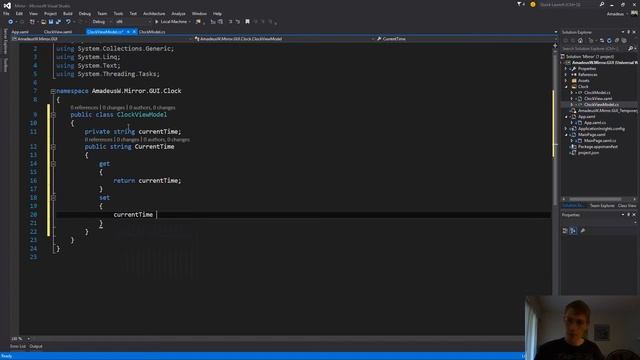Switch to Class View tab
640x360 pixels.
click(627, 206)
